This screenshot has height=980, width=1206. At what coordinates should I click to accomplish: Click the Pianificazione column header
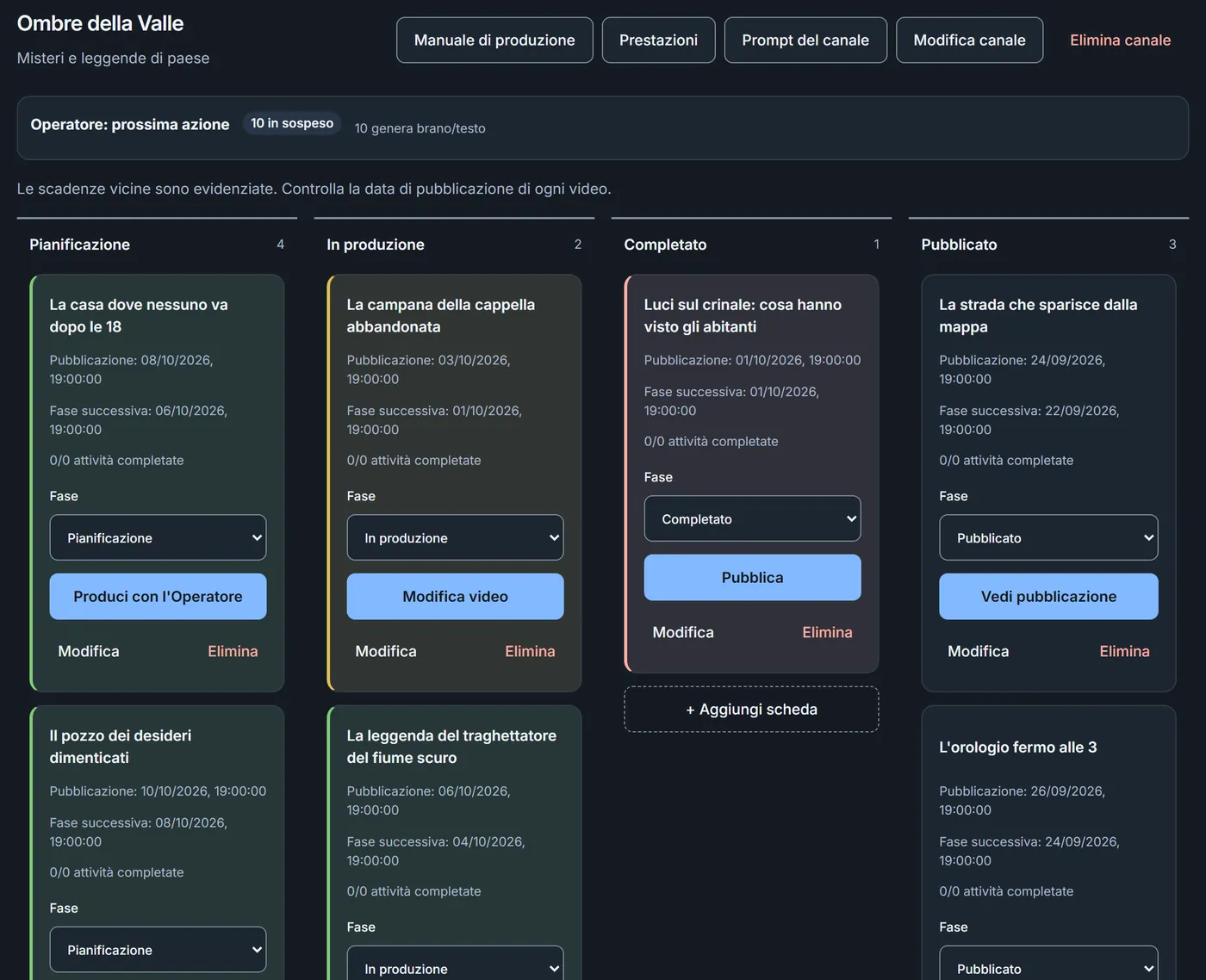coord(79,245)
